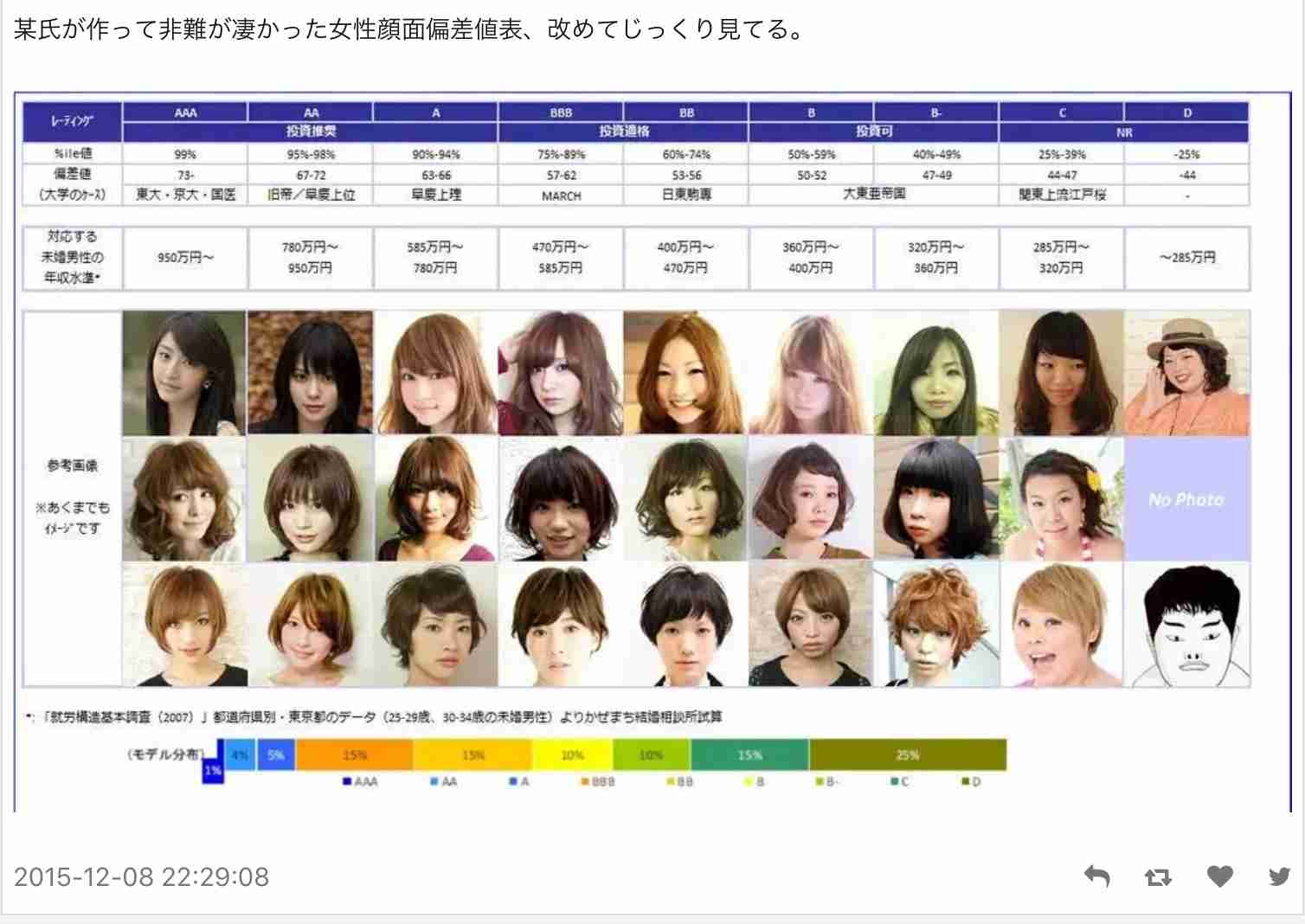Click the 50-52 deviation value cell
Screen dimensions: 1305x924
click(x=812, y=175)
